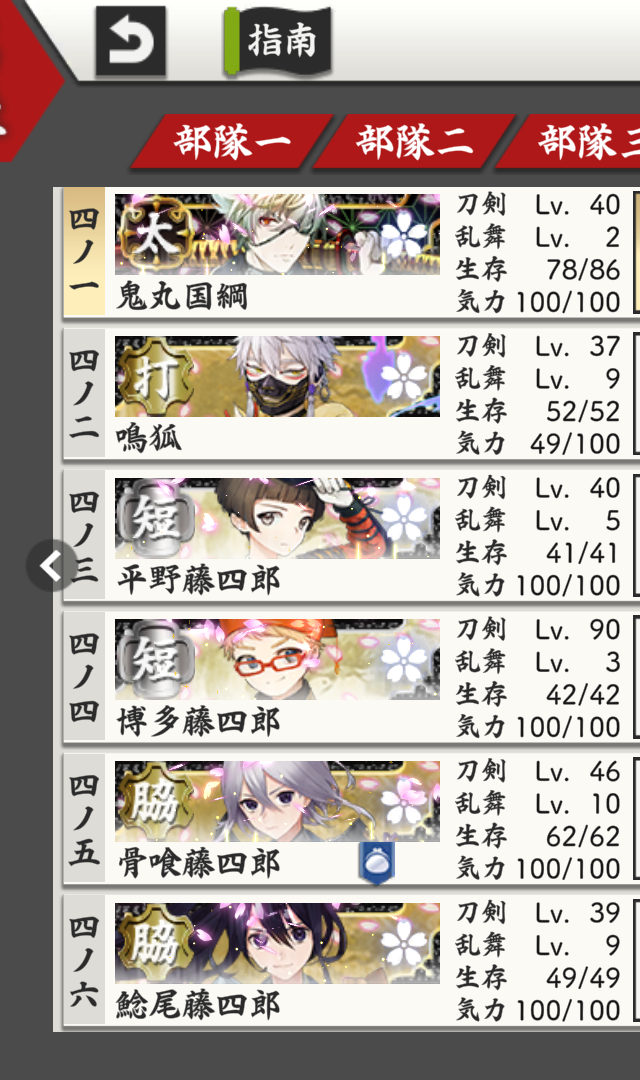Select 博多藤四郎 portrait thumbnail

tap(277, 660)
